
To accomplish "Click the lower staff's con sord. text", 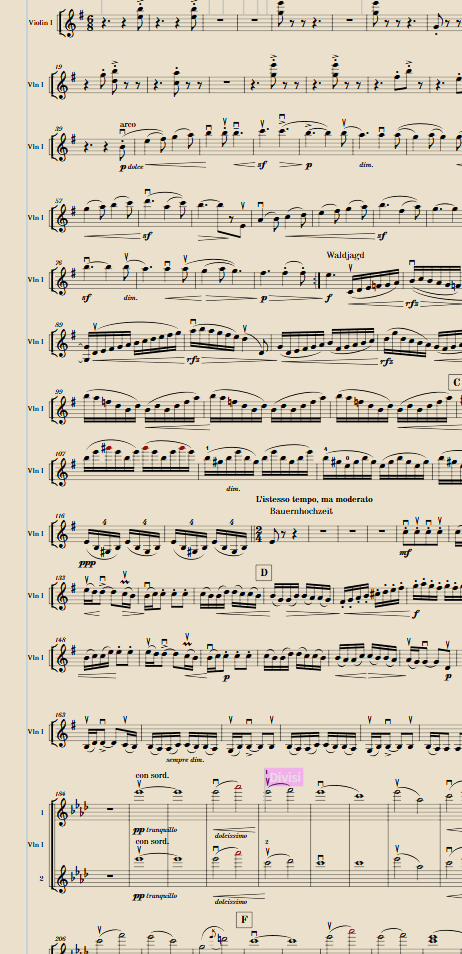I will [x=152, y=841].
